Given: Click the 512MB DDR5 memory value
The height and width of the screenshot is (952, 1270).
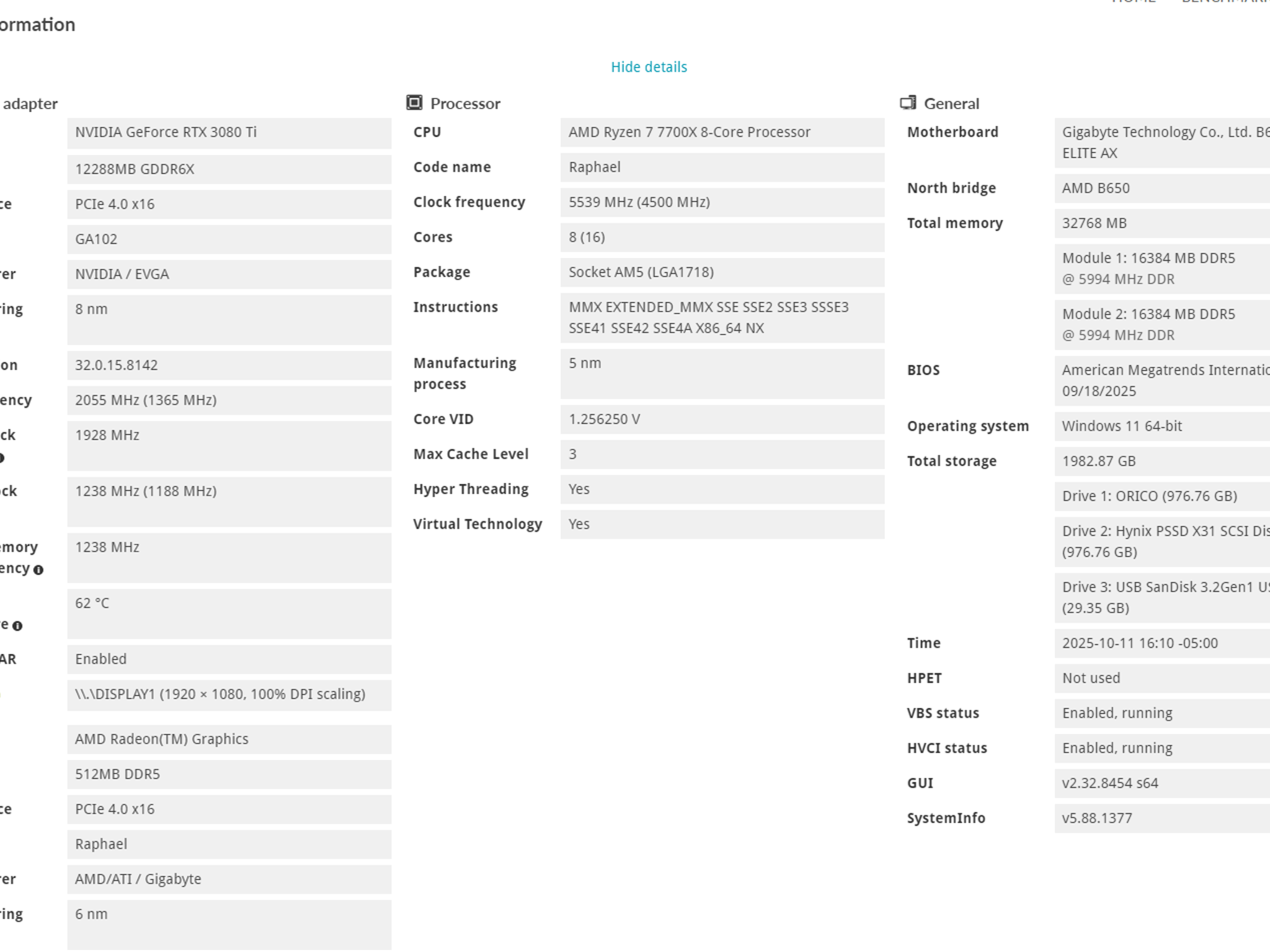Looking at the screenshot, I should (x=229, y=775).
